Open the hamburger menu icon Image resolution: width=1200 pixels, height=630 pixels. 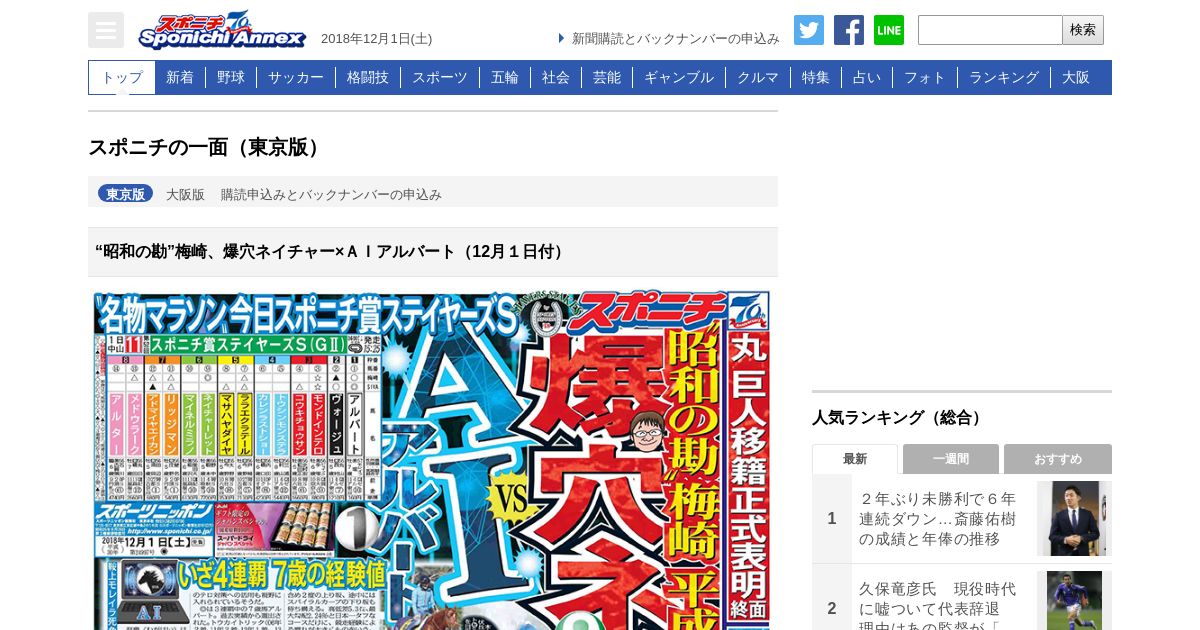(106, 30)
